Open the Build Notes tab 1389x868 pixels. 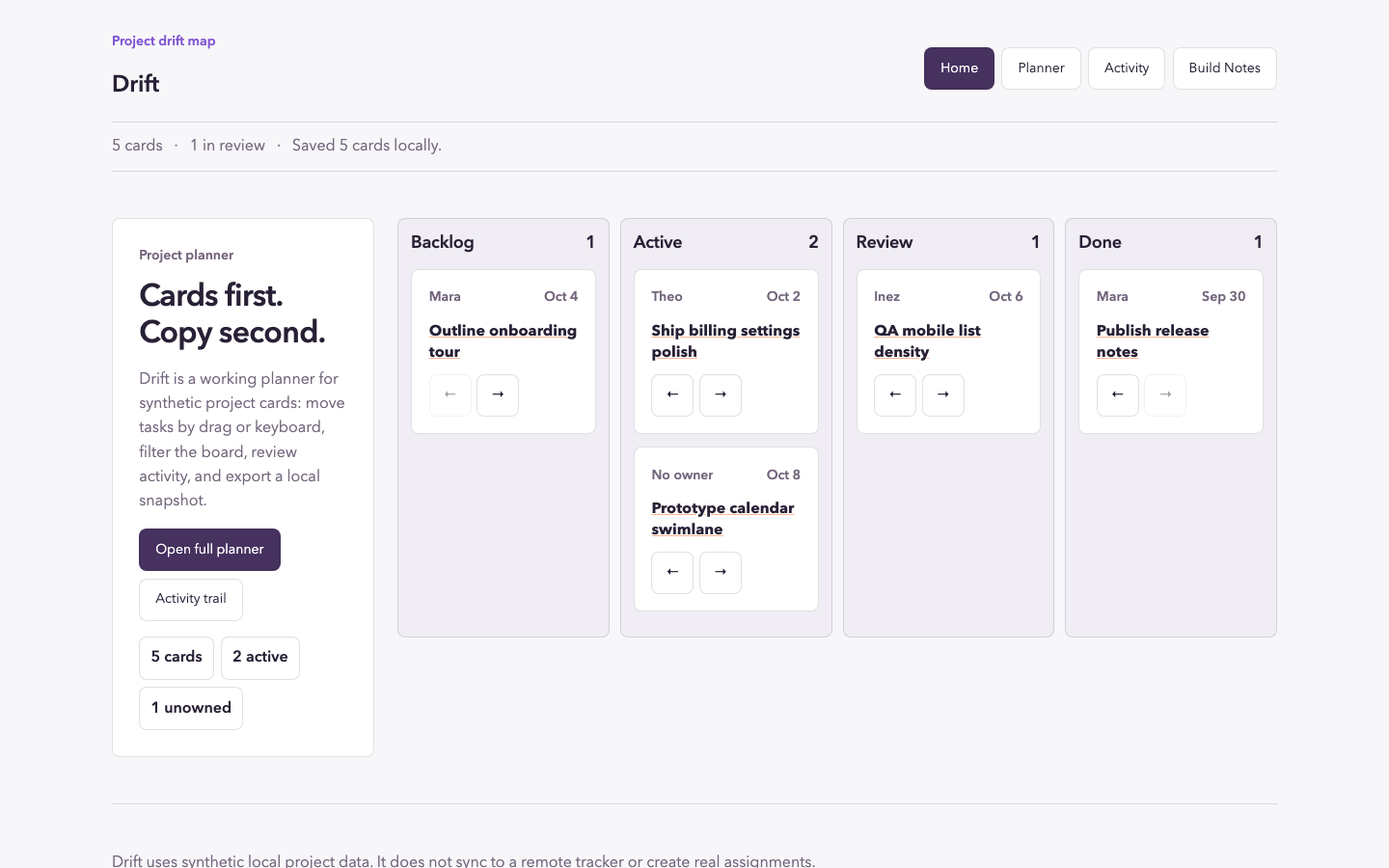click(x=1225, y=68)
